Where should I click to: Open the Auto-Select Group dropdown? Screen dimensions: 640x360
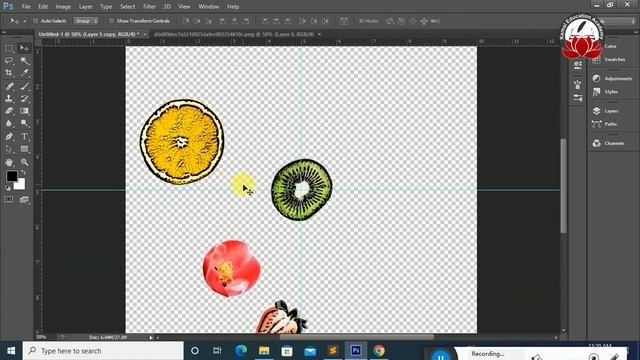pos(86,21)
